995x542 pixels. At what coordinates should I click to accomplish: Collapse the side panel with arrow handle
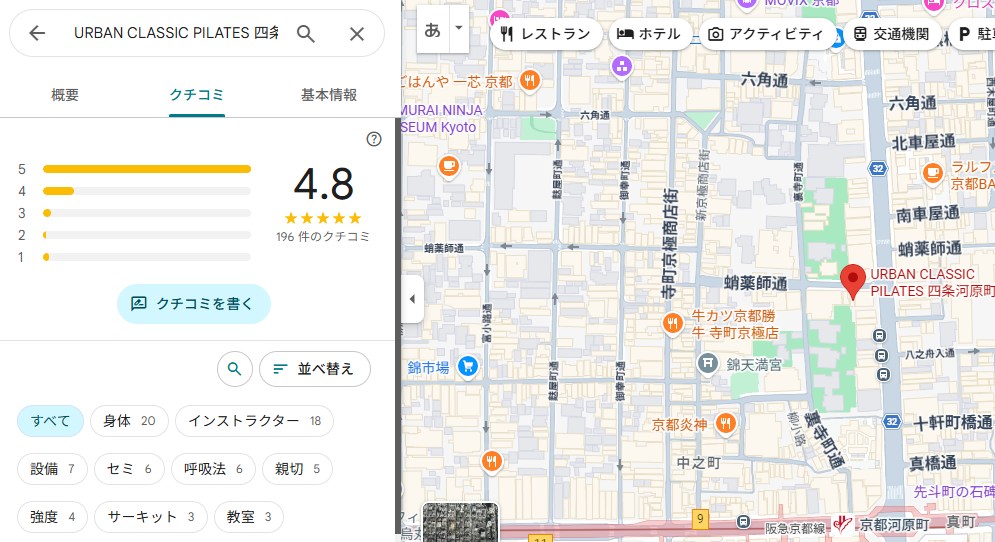pos(412,299)
